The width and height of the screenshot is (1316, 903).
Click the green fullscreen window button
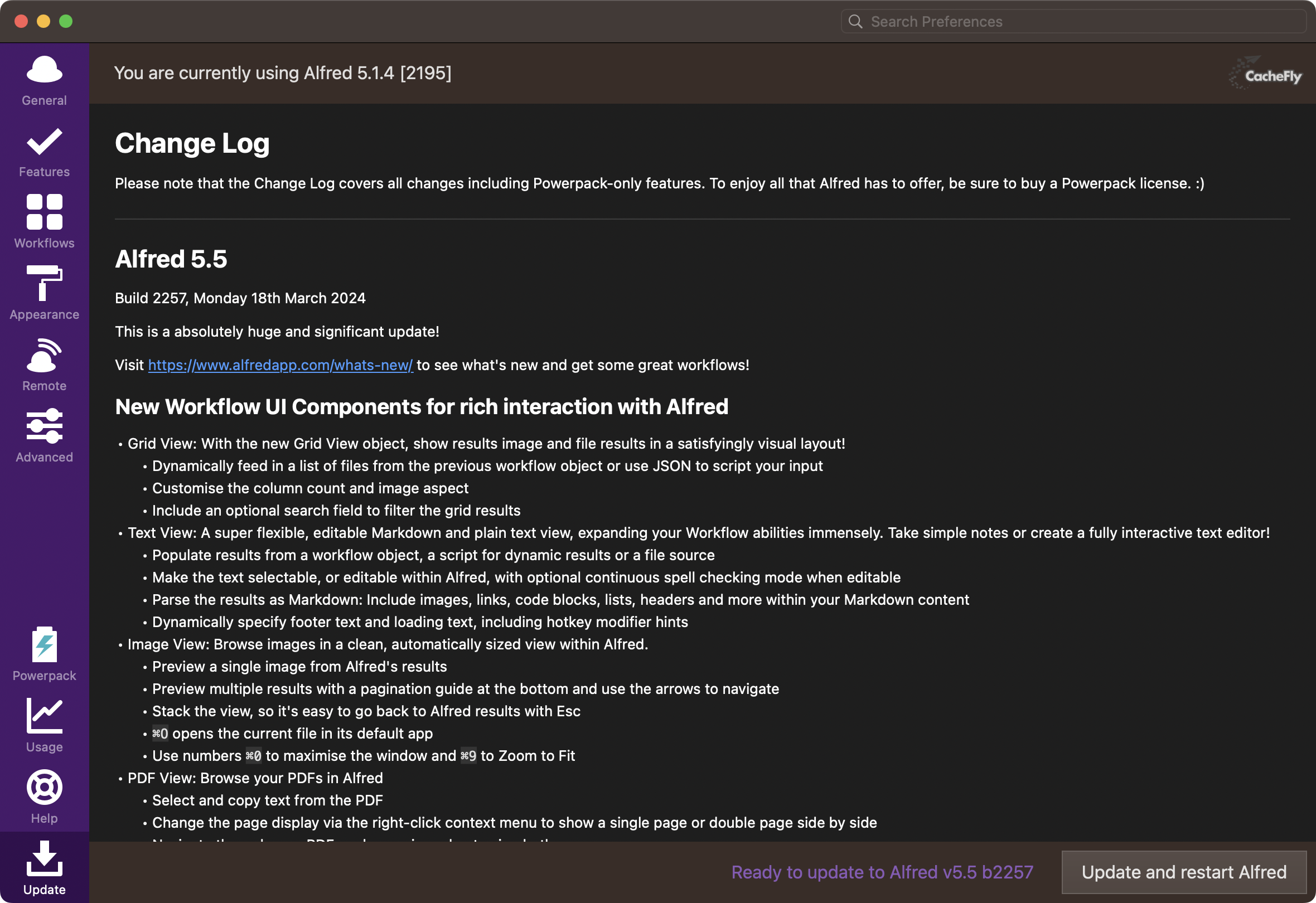pyautogui.click(x=66, y=22)
